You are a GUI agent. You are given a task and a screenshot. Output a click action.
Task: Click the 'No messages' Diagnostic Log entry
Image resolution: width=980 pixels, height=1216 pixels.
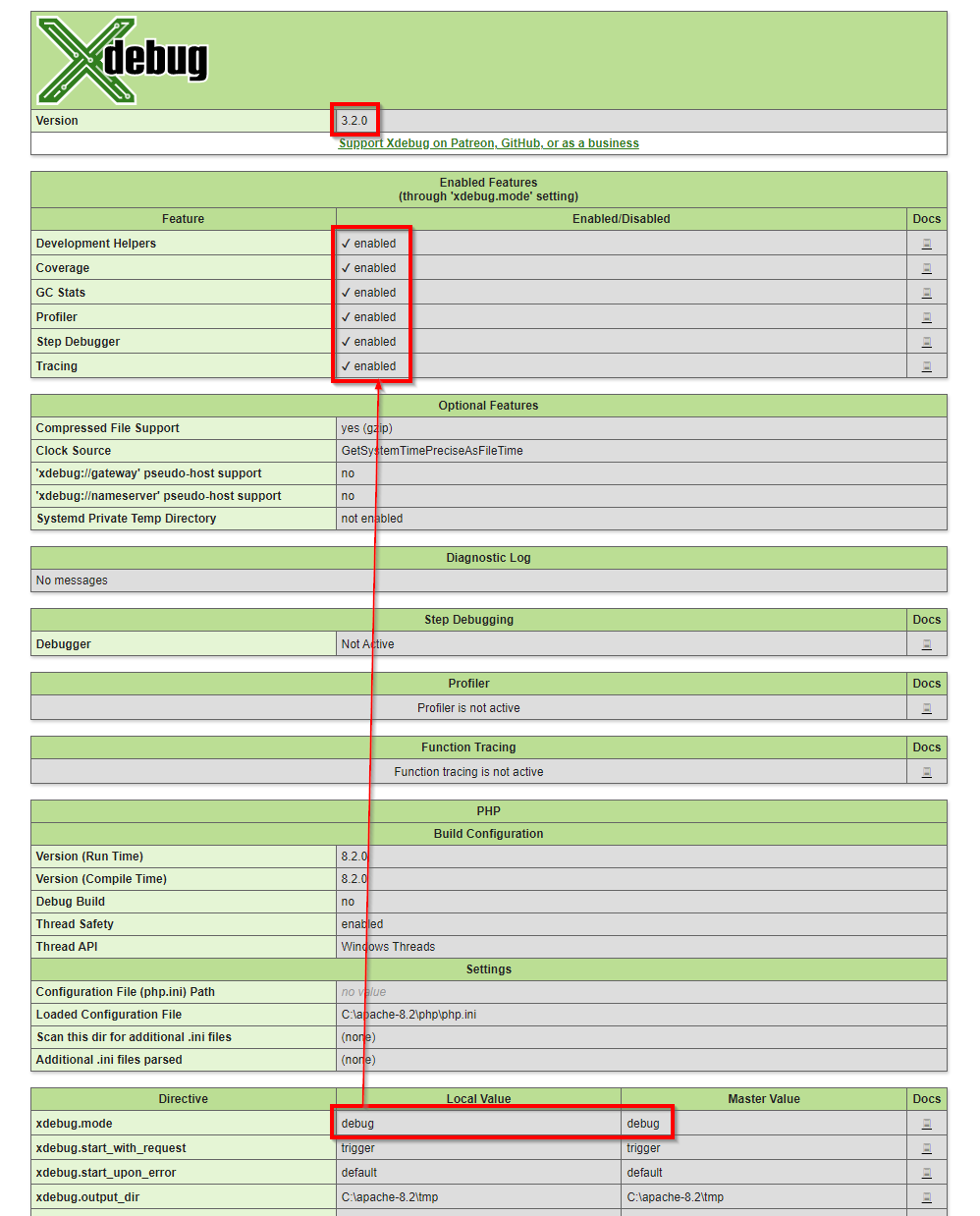(x=72, y=580)
